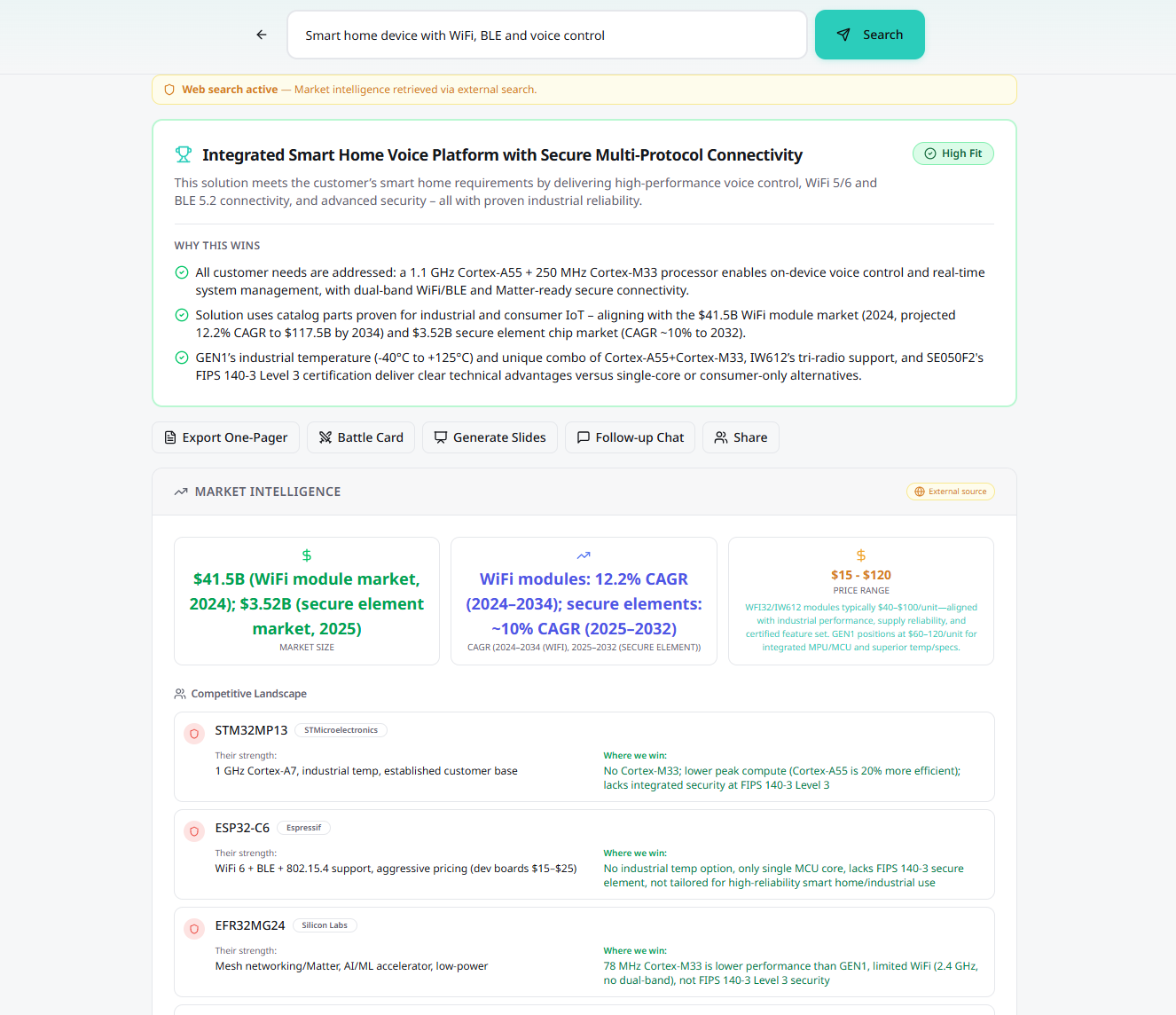
Task: Click the '$15 - $120' price range value
Action: point(861,575)
